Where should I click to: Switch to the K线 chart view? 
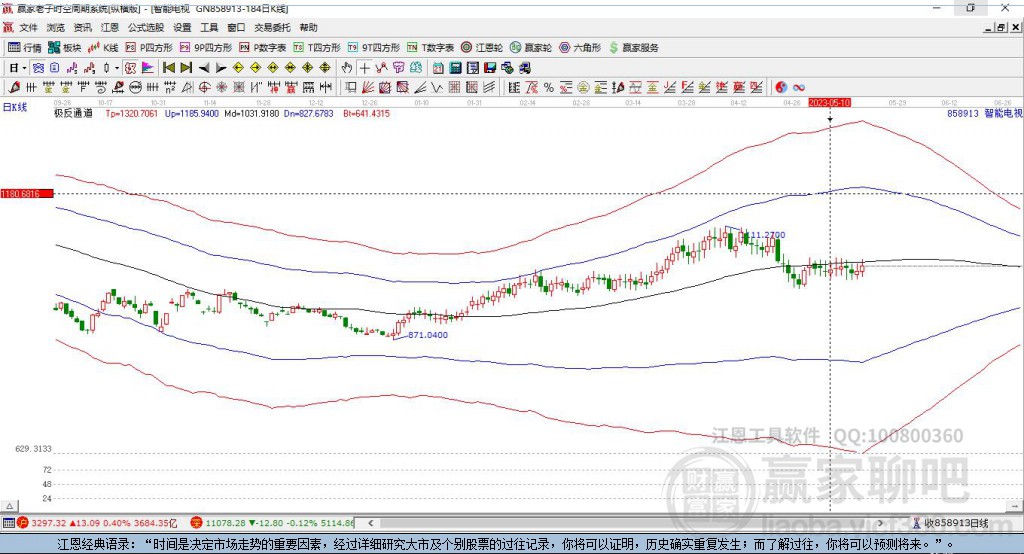pos(103,48)
